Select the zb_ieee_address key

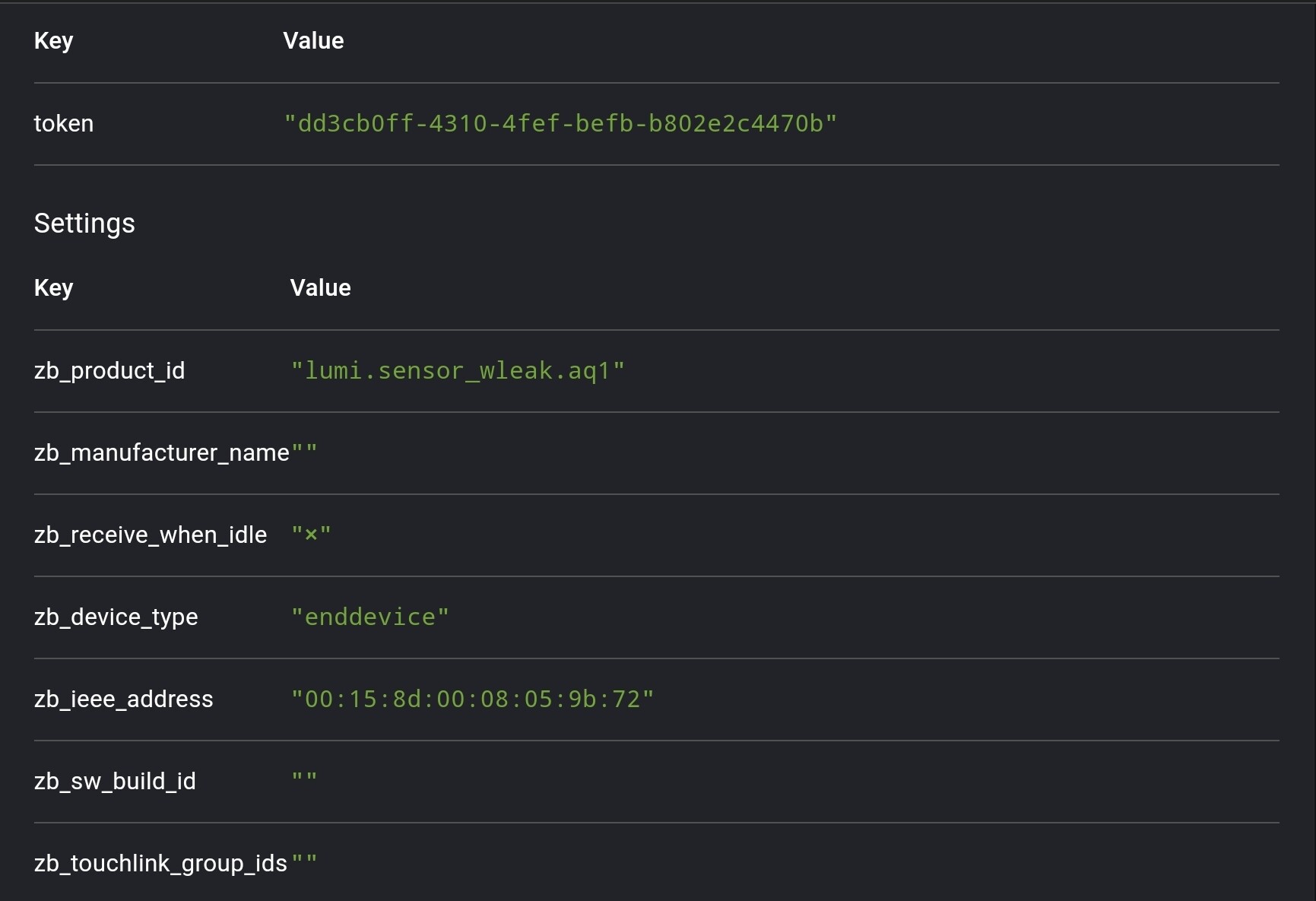[x=123, y=699]
